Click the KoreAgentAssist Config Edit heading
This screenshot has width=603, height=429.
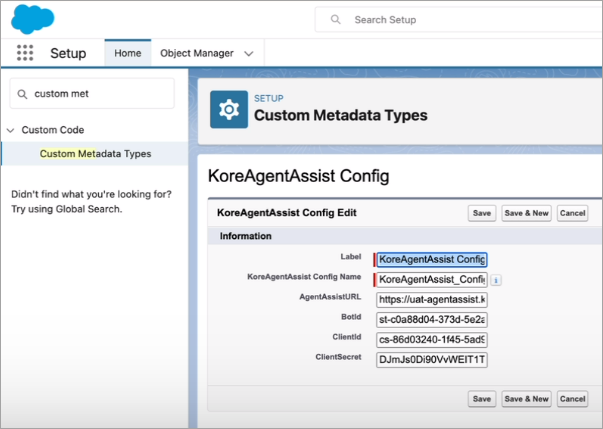(x=287, y=213)
